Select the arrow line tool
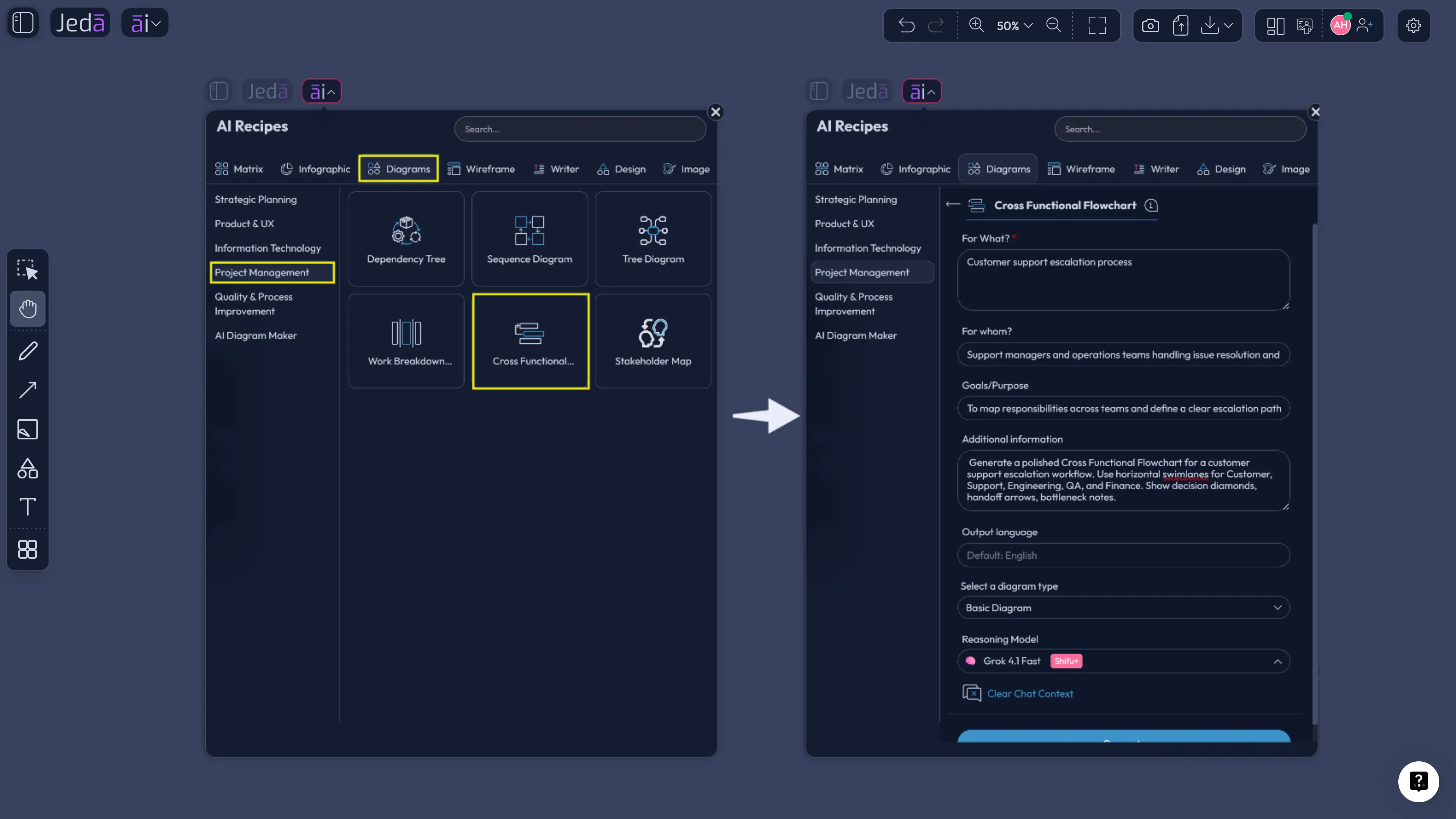Viewport: 1456px width, 819px height. point(28,390)
